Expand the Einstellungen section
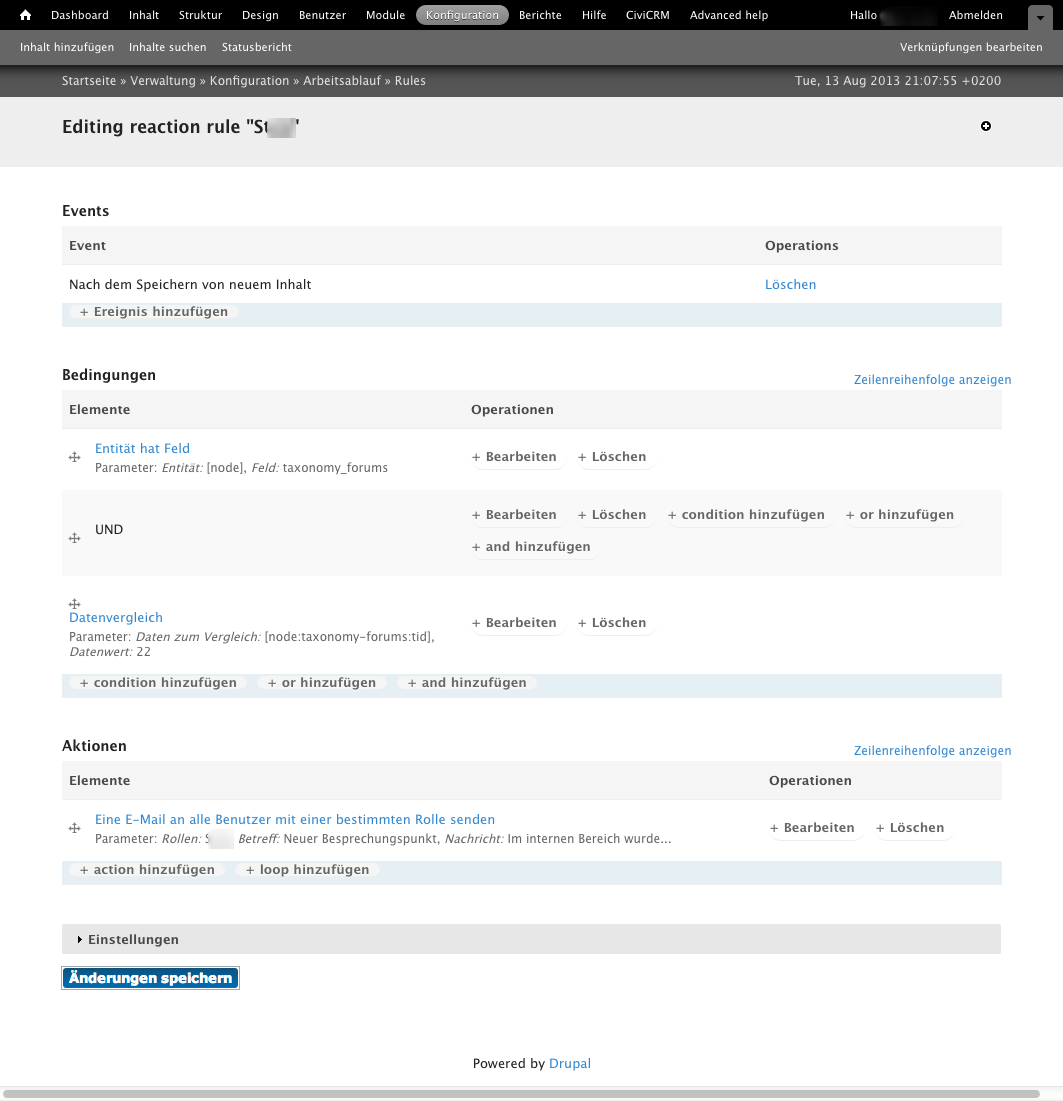The width and height of the screenshot is (1063, 1101). pyautogui.click(x=133, y=939)
